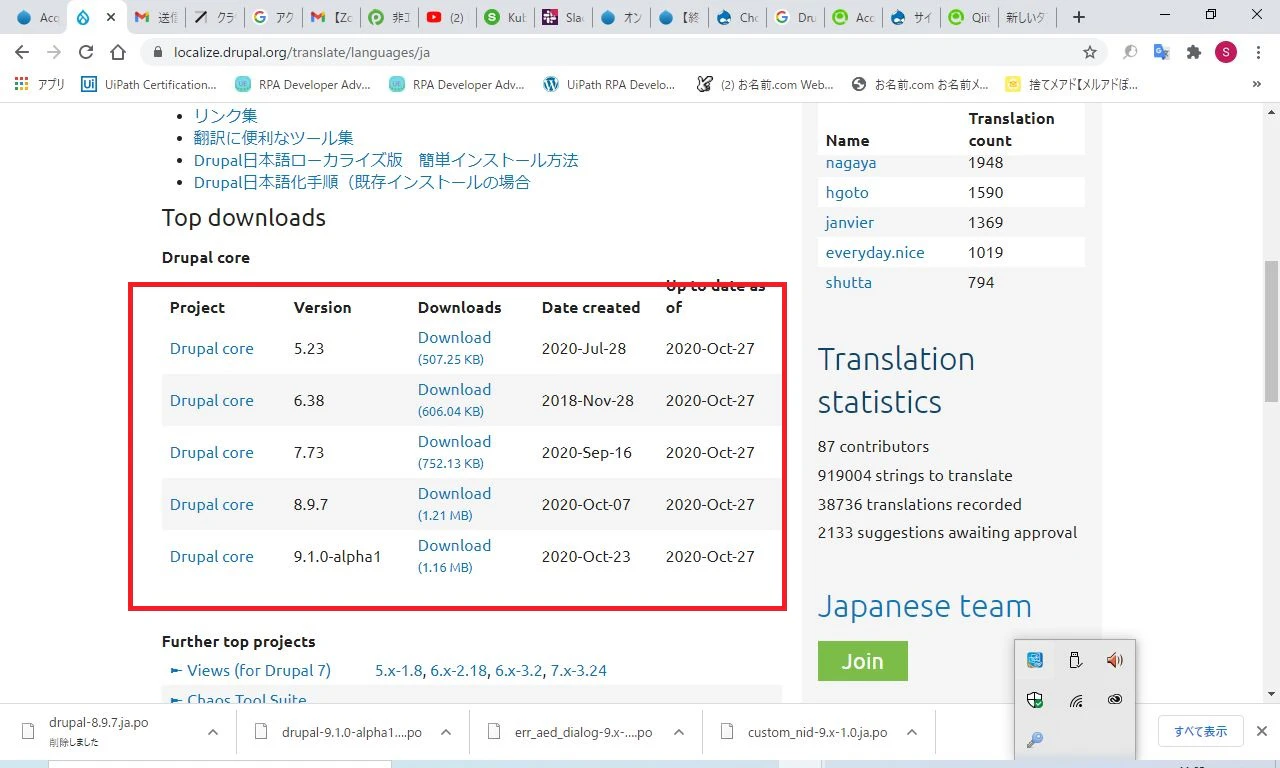Expand options for drupal-8.9.7.ja.po download
Screen dimensions: 1280x768
tap(213, 732)
